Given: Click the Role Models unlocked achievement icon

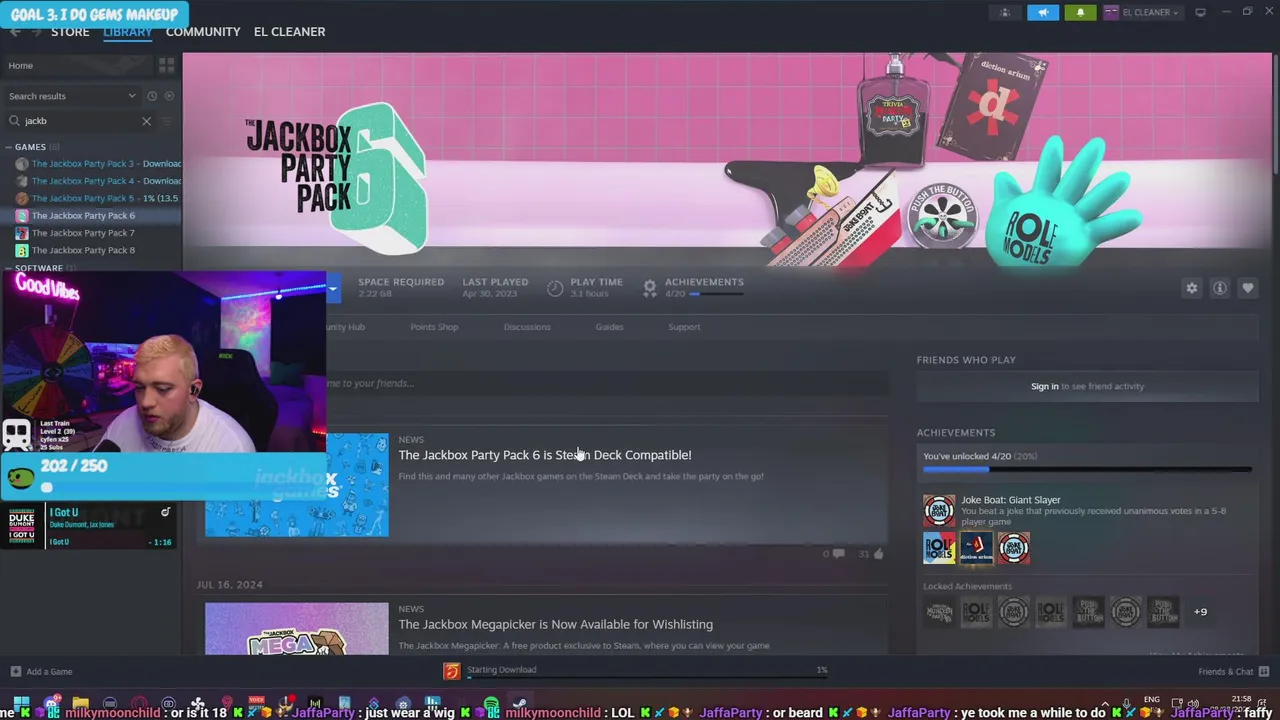Looking at the screenshot, I should (x=939, y=548).
